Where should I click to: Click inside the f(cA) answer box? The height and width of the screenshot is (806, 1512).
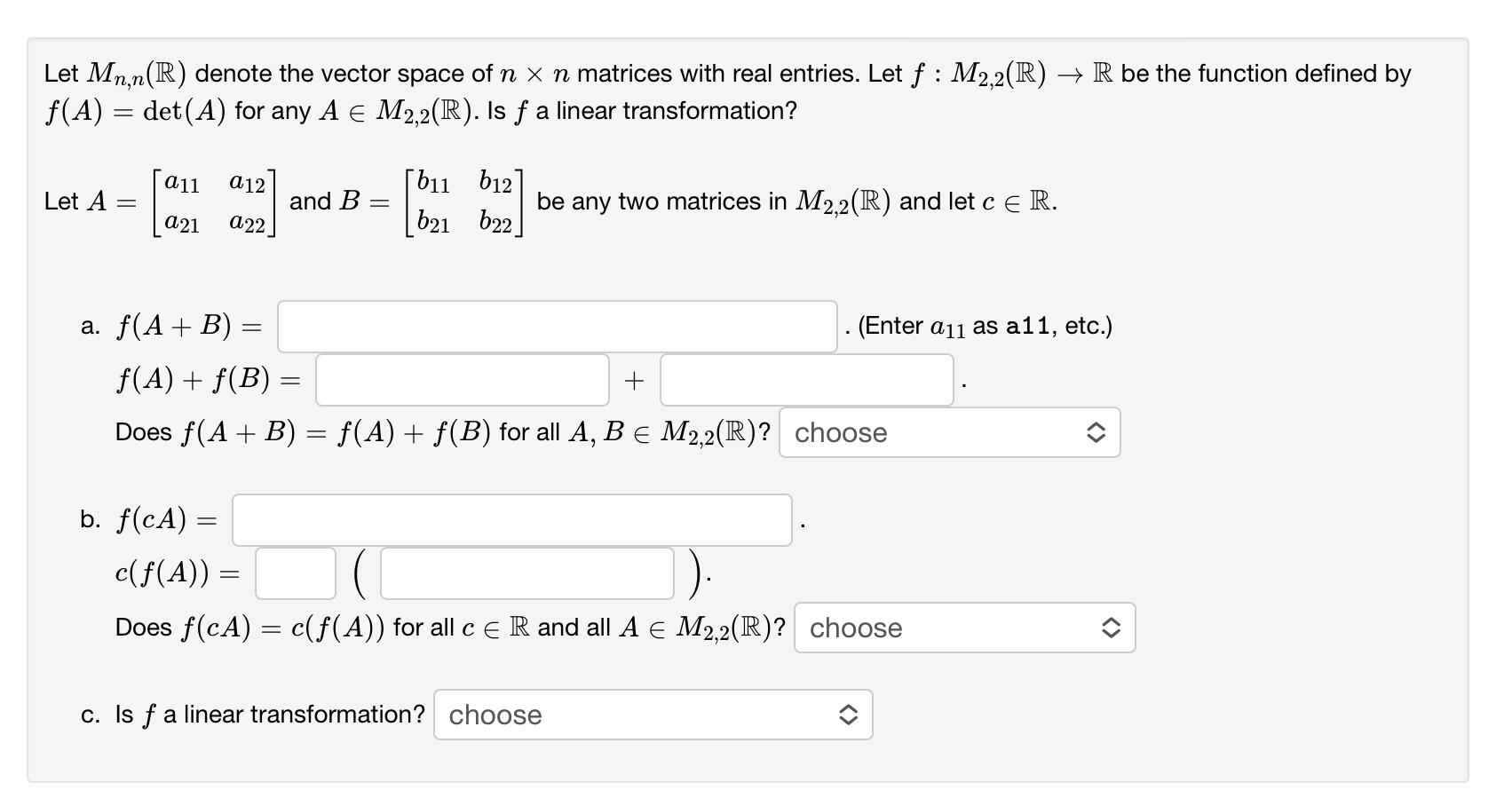click(513, 520)
